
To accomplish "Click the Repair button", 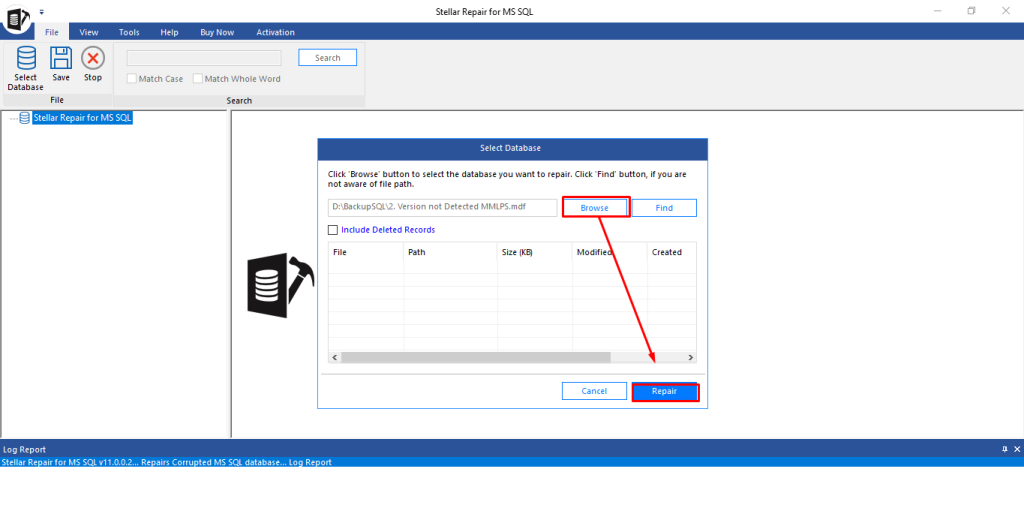I will (x=664, y=391).
